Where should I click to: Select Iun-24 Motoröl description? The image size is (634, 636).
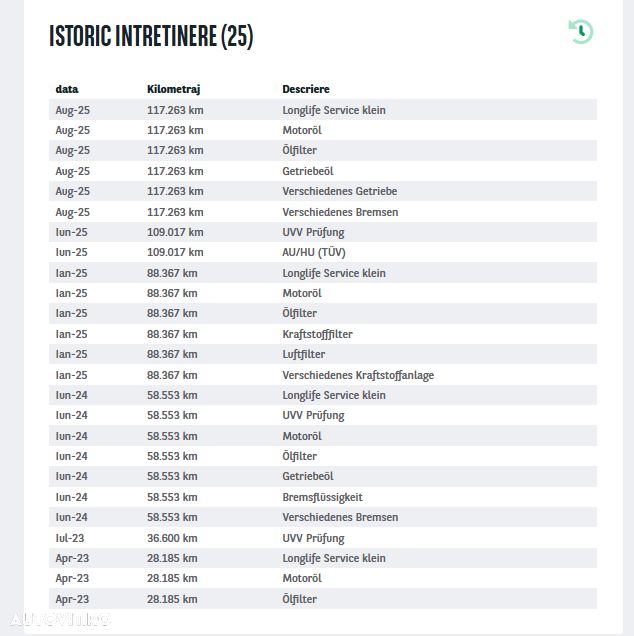(302, 436)
